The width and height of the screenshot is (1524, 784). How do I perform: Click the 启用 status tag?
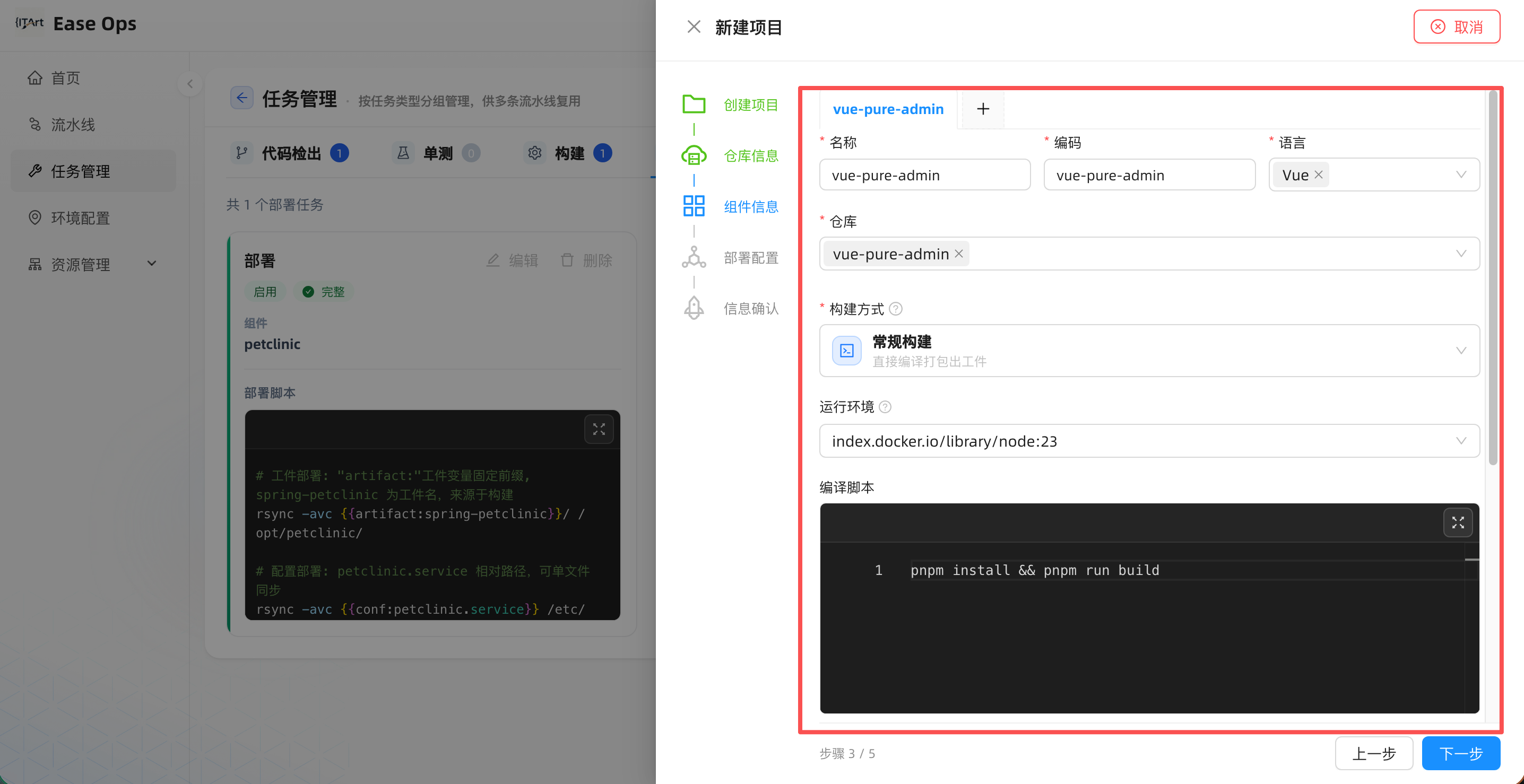[265, 292]
